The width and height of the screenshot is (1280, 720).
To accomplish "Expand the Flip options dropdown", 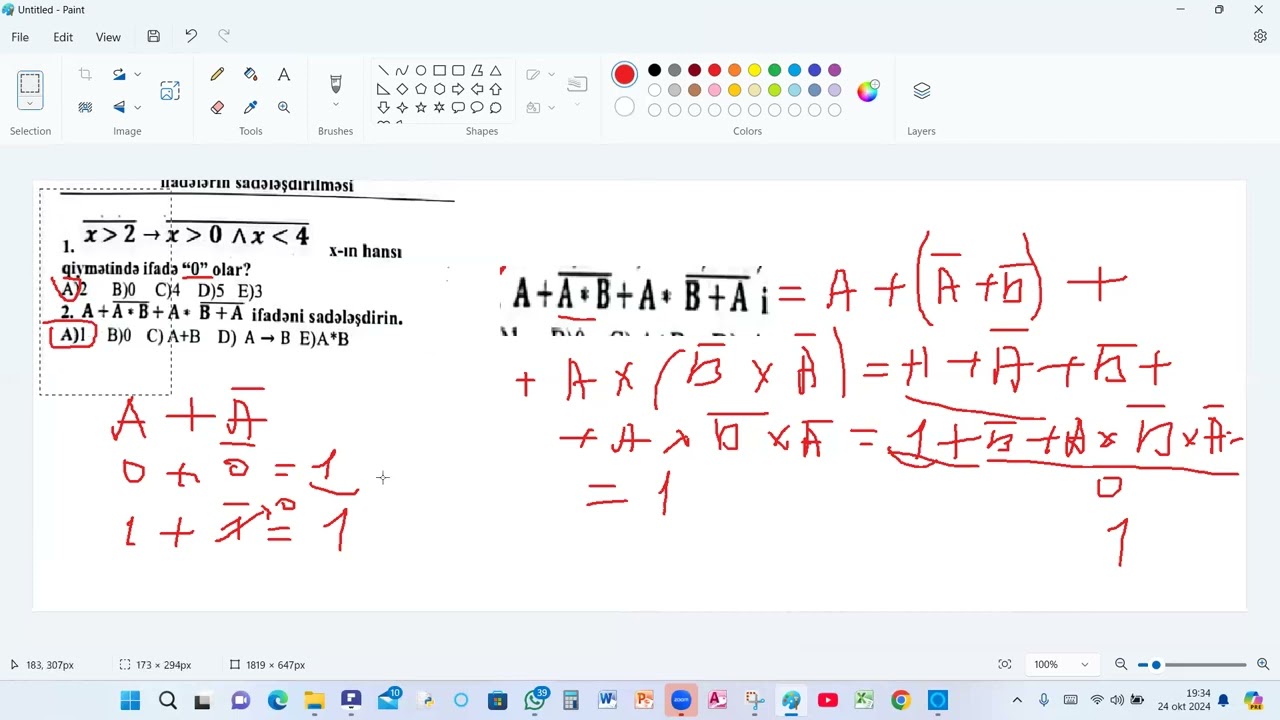I will 137,107.
